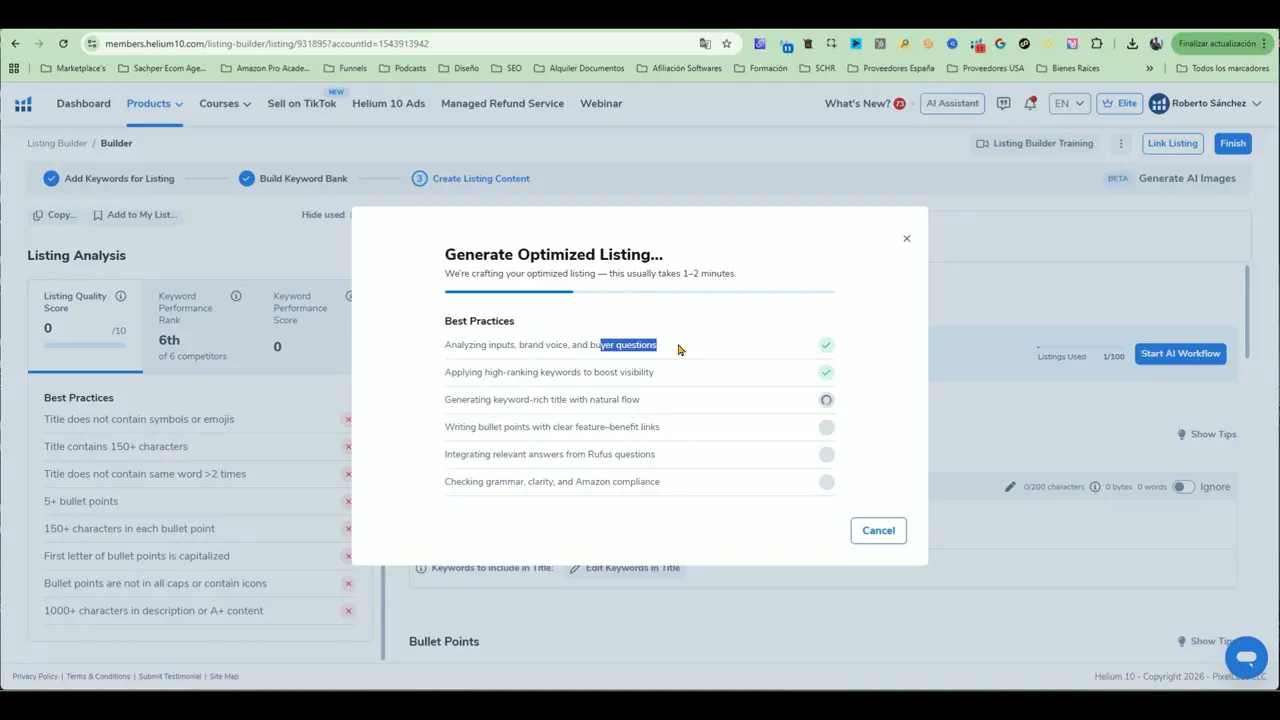This screenshot has height=720, width=1280.
Task: Open the Webinar menu item
Action: 601,103
